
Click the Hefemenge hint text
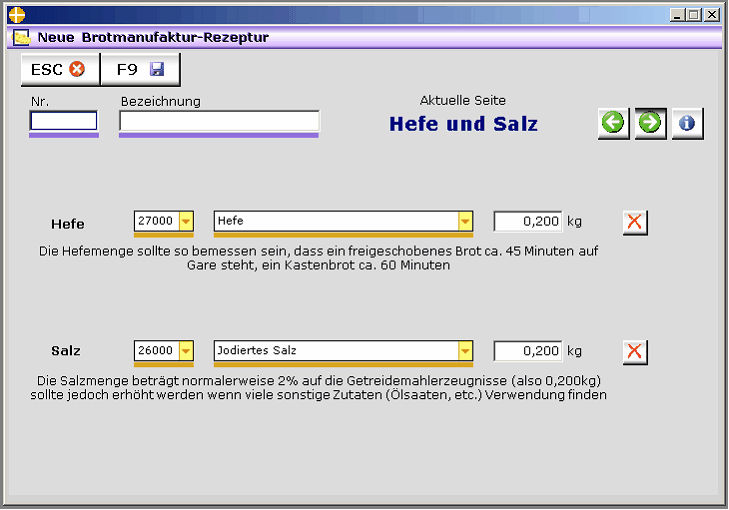tap(318, 258)
